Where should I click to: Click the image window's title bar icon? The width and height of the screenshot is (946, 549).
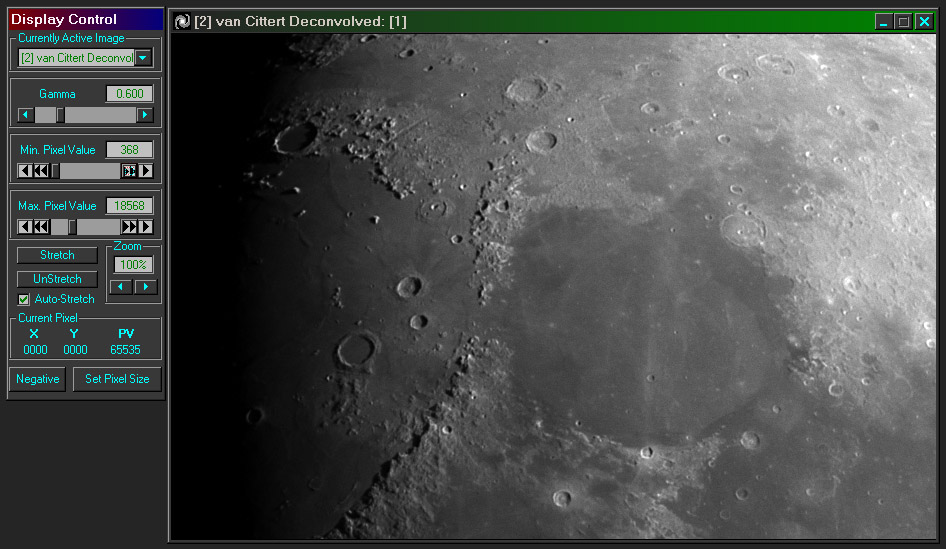coord(182,21)
